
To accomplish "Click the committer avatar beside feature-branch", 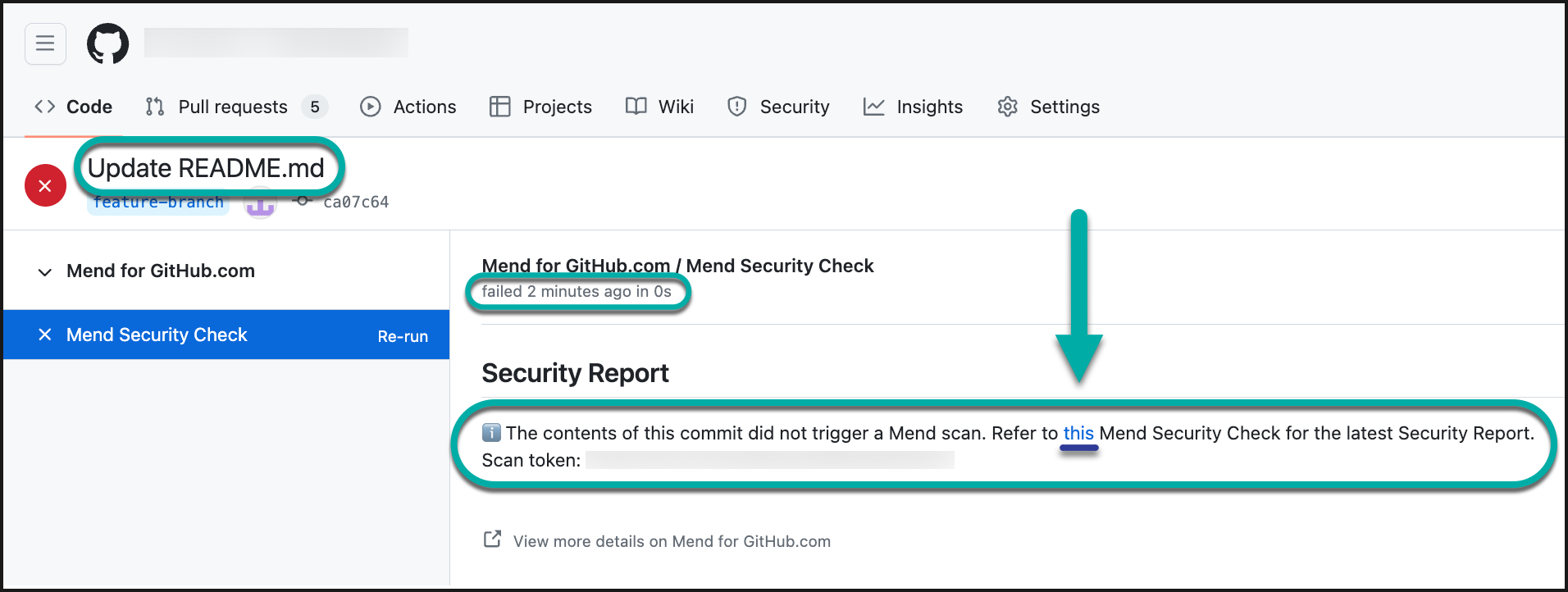I will click(x=260, y=204).
